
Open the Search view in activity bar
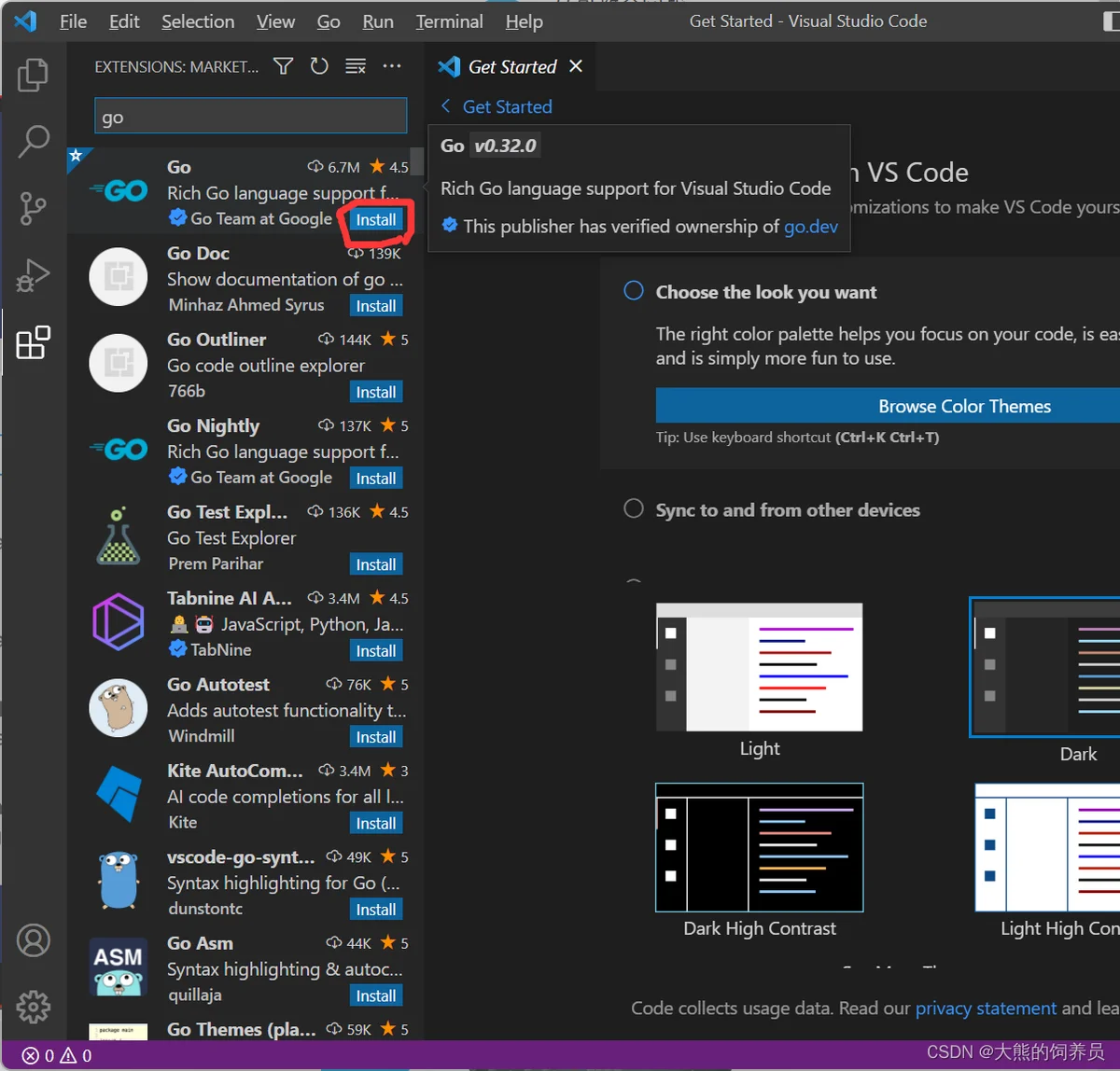(x=34, y=142)
